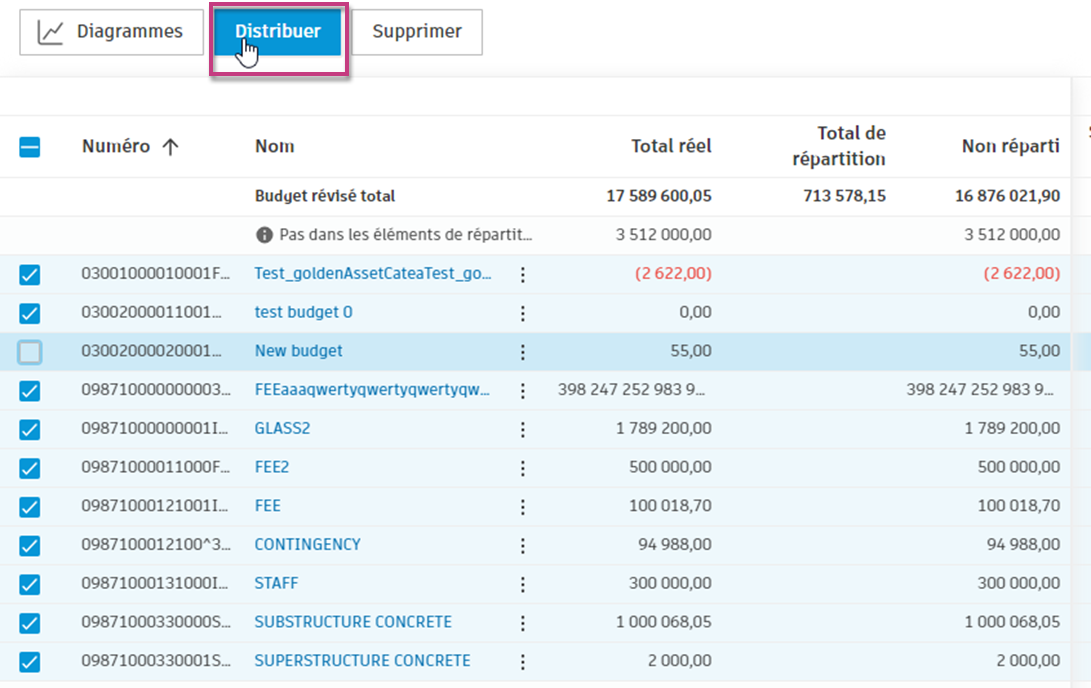Open more options for CONTINGENCY row
This screenshot has height=688, width=1091.
coord(523,546)
